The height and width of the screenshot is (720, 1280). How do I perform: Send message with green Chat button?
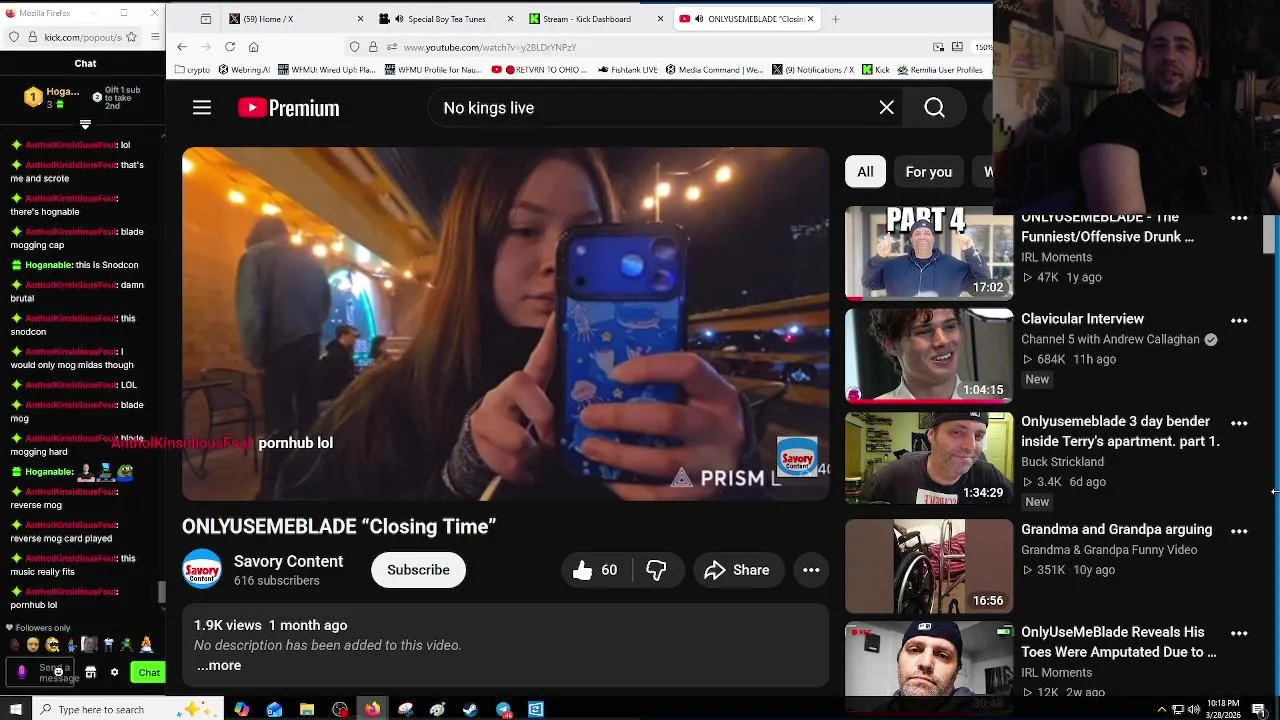pyautogui.click(x=149, y=672)
